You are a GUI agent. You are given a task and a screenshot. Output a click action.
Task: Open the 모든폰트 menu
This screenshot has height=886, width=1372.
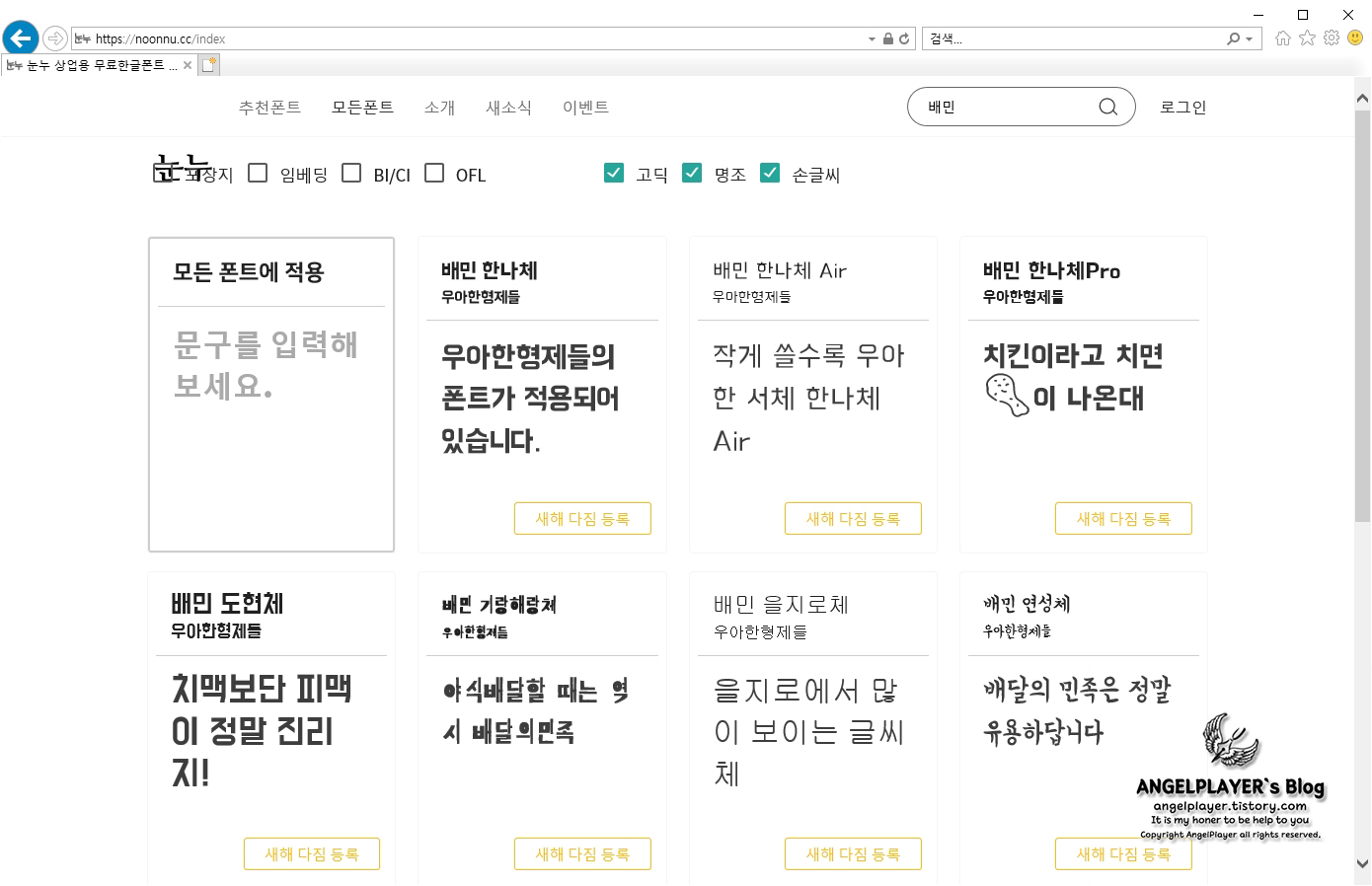point(362,108)
